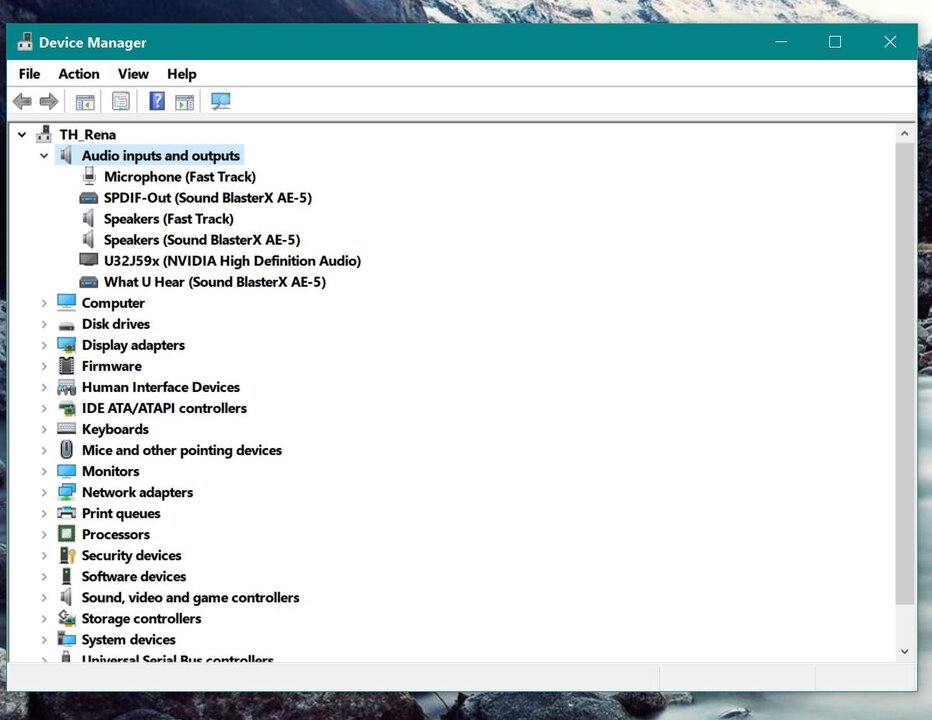The image size is (932, 720).
Task: Select the Security devices label
Action: coord(131,555)
